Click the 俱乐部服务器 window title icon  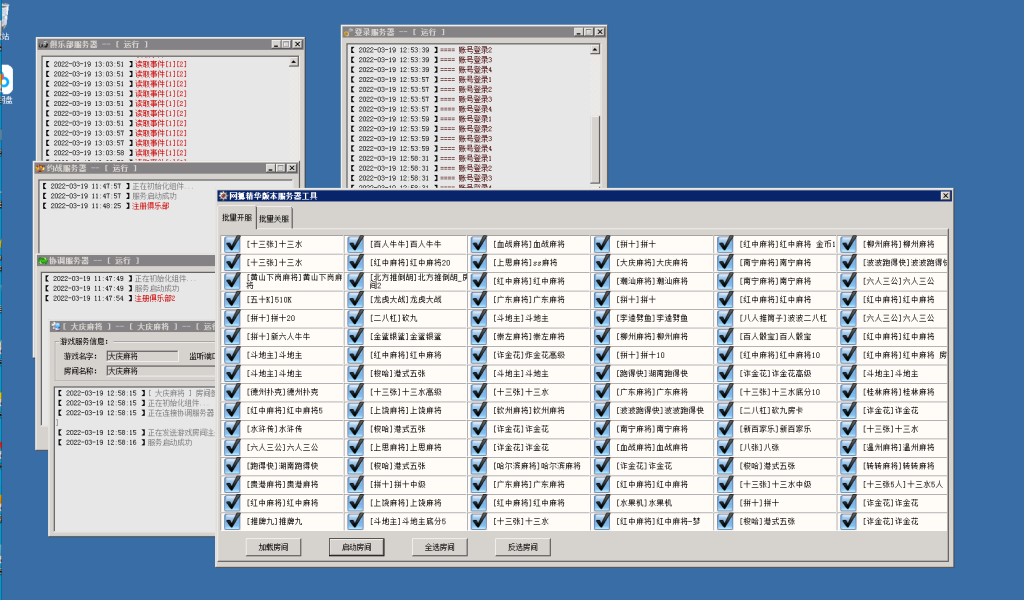43,44
